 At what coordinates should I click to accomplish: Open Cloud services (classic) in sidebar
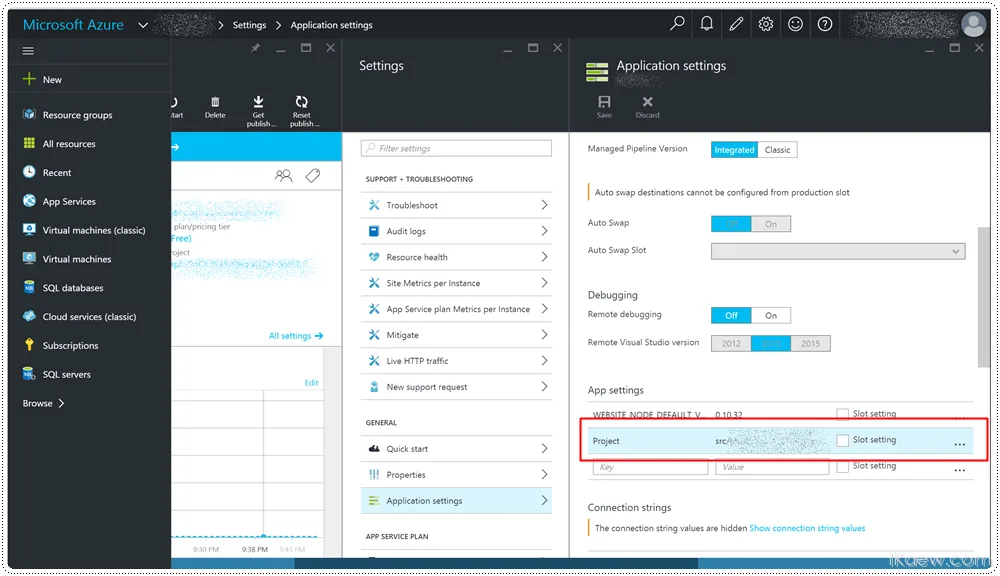[x=89, y=316]
